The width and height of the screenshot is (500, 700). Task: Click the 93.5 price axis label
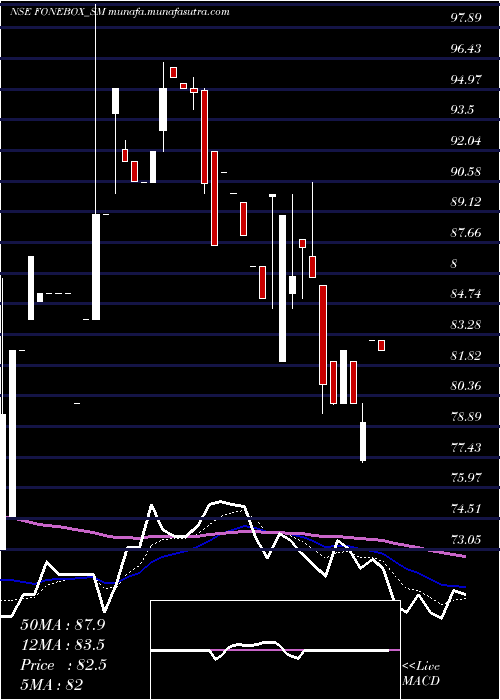pos(462,110)
